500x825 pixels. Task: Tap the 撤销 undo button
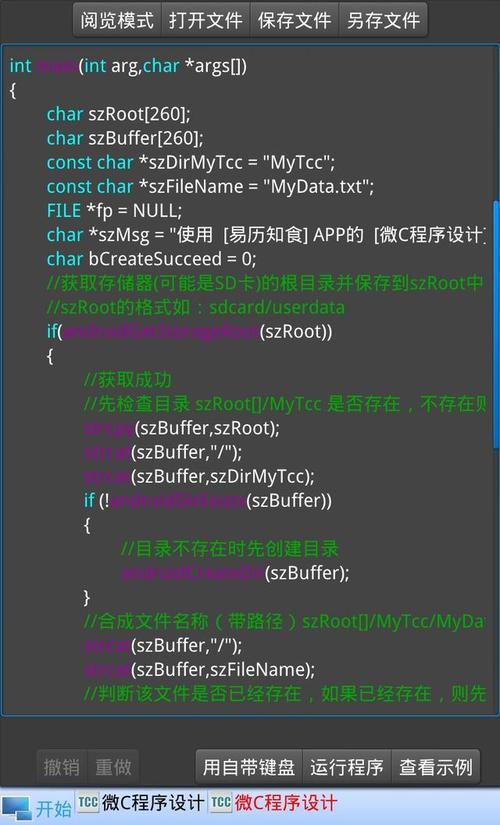click(x=62, y=767)
